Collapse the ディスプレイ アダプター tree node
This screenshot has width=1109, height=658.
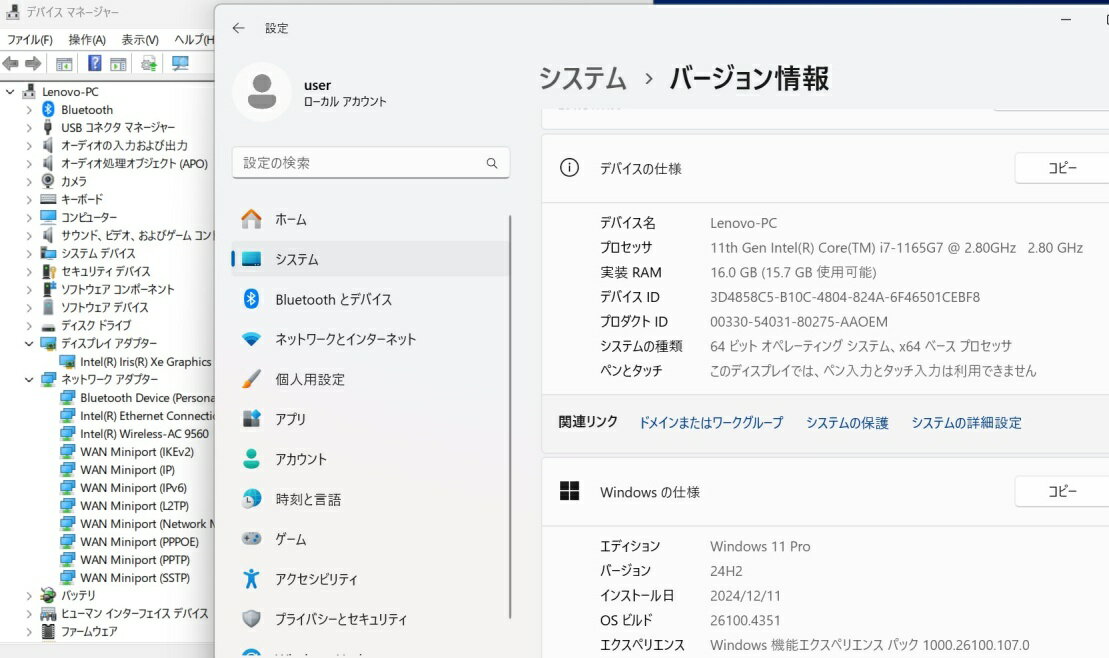pyautogui.click(x=28, y=344)
